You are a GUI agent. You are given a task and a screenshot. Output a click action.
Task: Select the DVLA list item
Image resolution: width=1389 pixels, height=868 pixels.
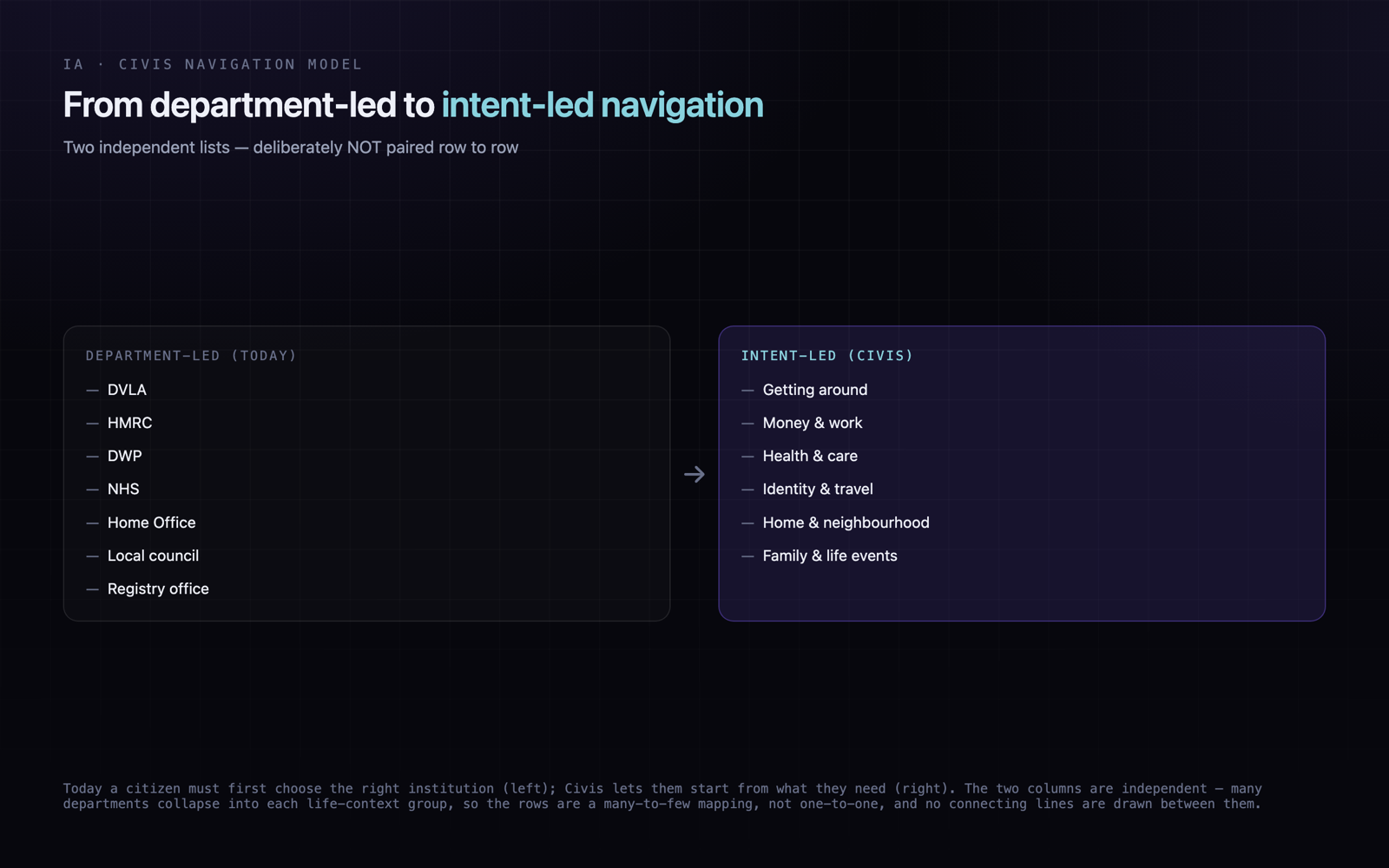pyautogui.click(x=127, y=390)
